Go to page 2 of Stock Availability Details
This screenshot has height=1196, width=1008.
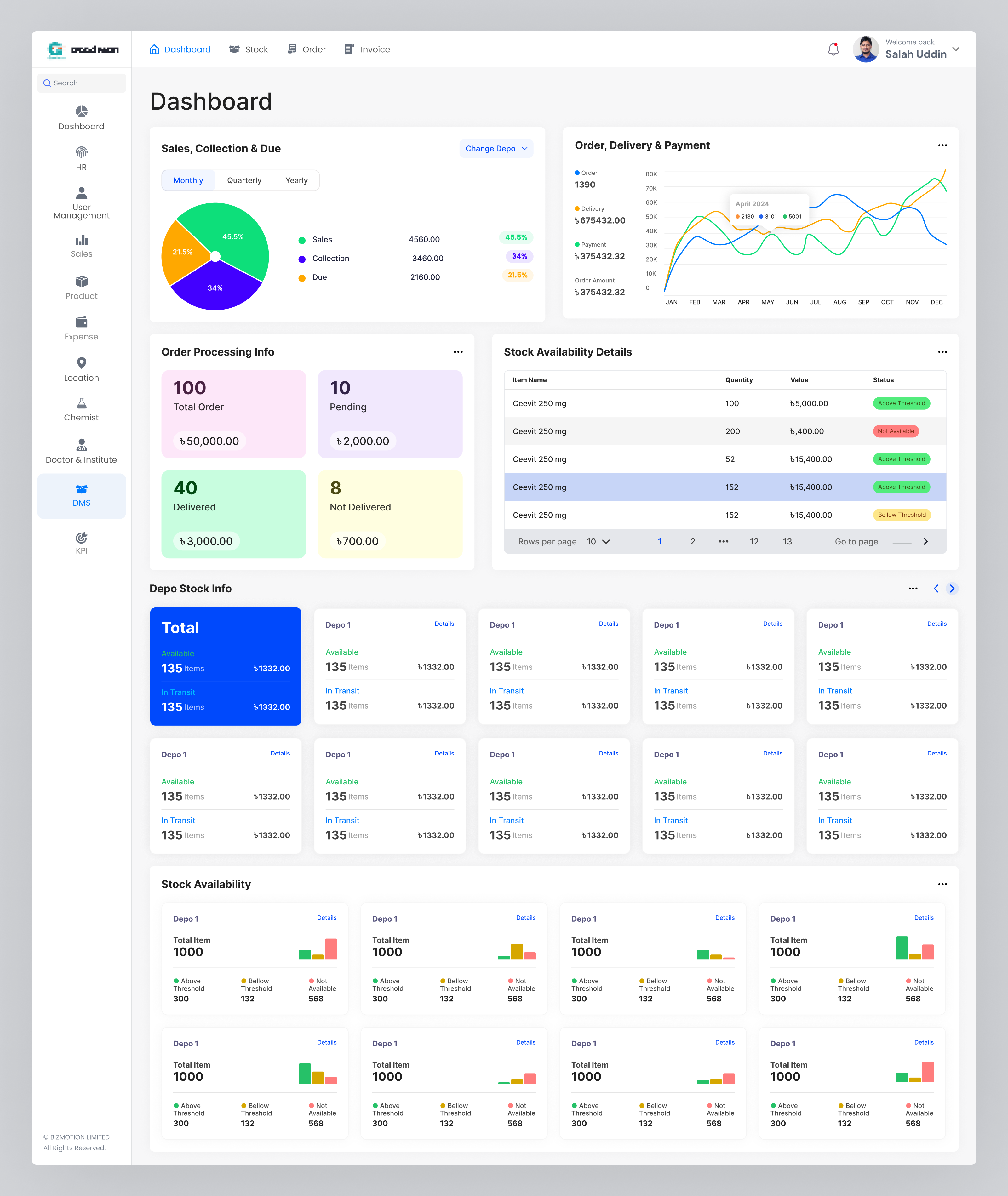[x=693, y=541]
